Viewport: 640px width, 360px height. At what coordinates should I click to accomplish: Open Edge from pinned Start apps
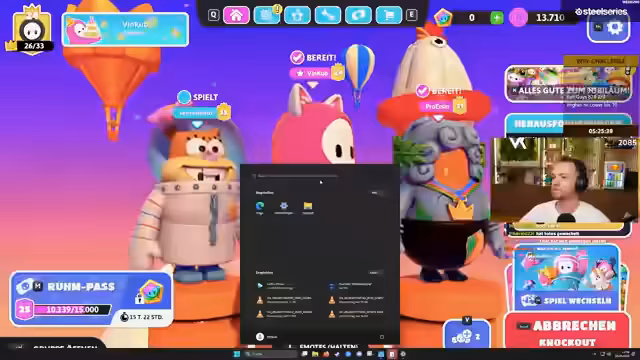pyautogui.click(x=260, y=207)
